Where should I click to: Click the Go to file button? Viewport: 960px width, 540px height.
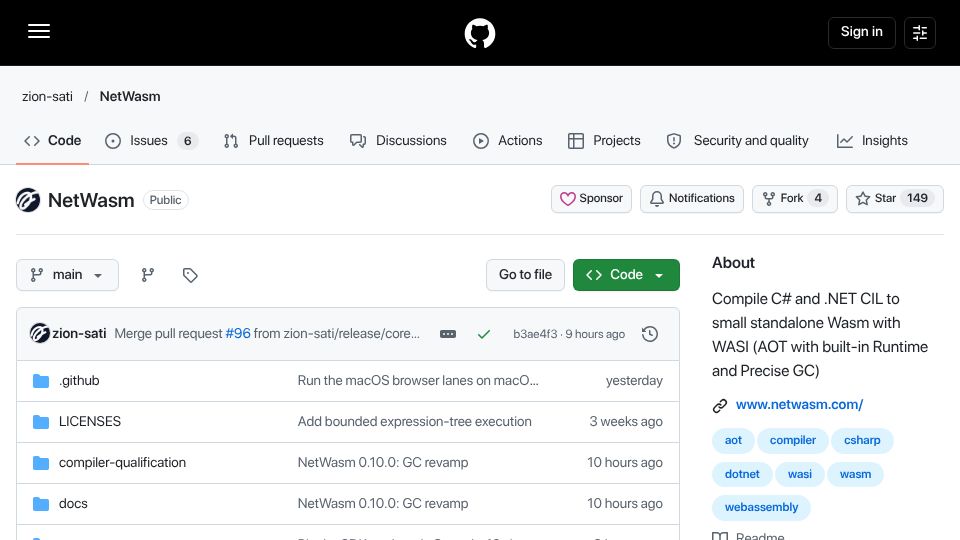[x=525, y=275]
